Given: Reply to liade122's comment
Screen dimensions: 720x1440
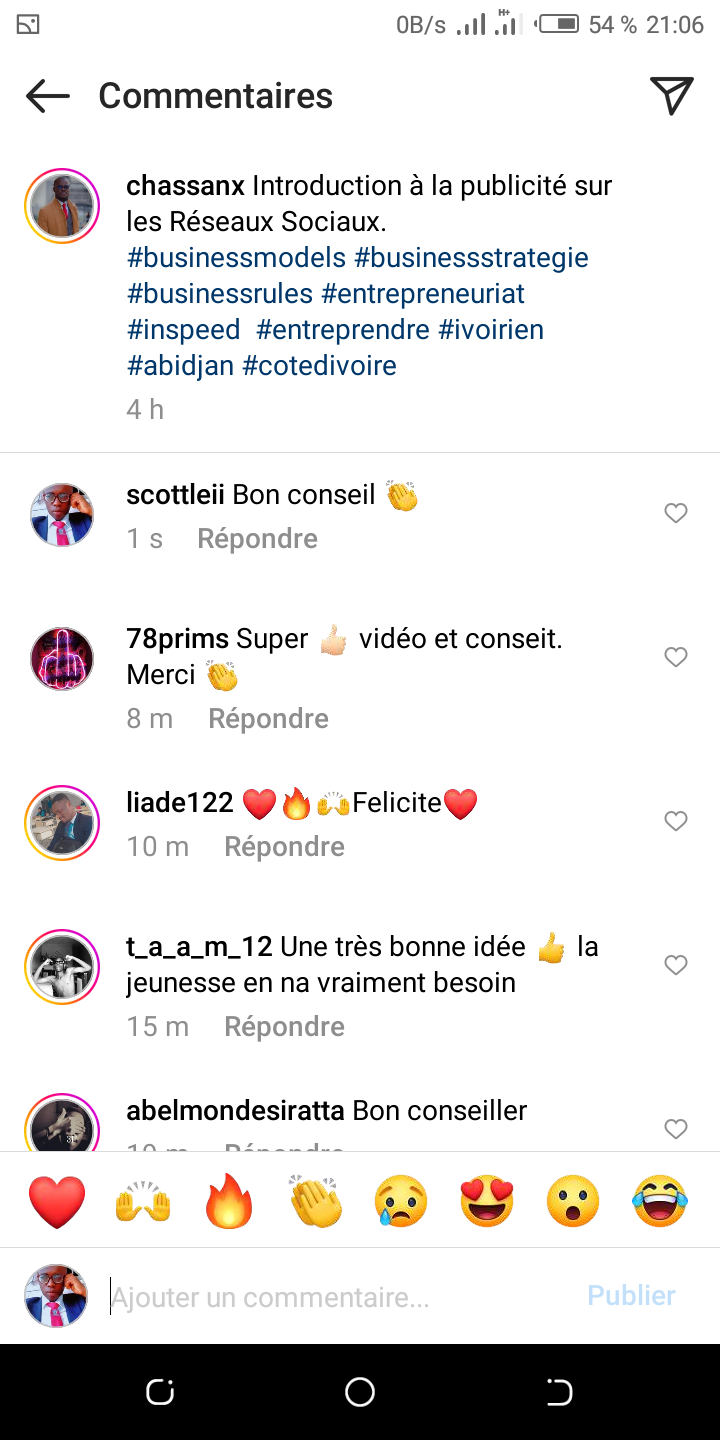Looking at the screenshot, I should pos(284,847).
